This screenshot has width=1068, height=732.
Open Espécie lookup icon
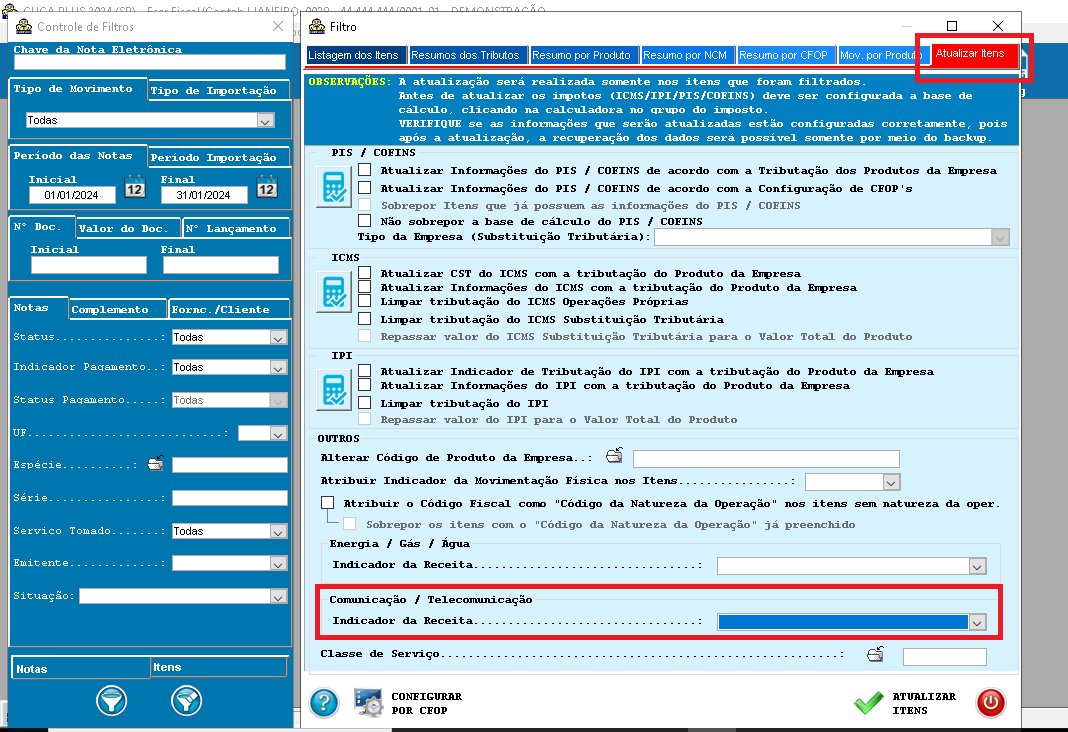point(155,464)
